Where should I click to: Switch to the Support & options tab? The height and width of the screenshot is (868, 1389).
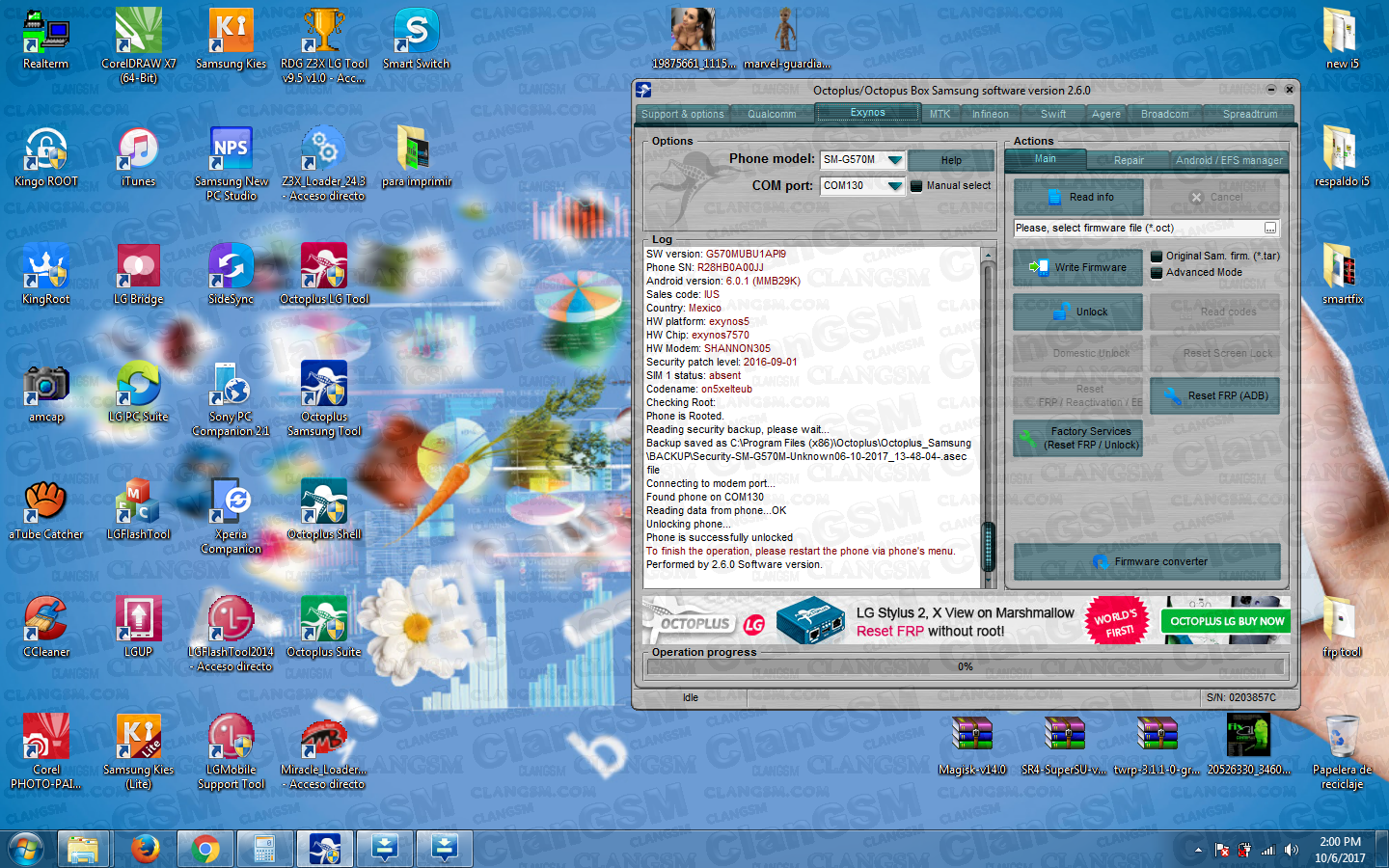tap(683, 114)
